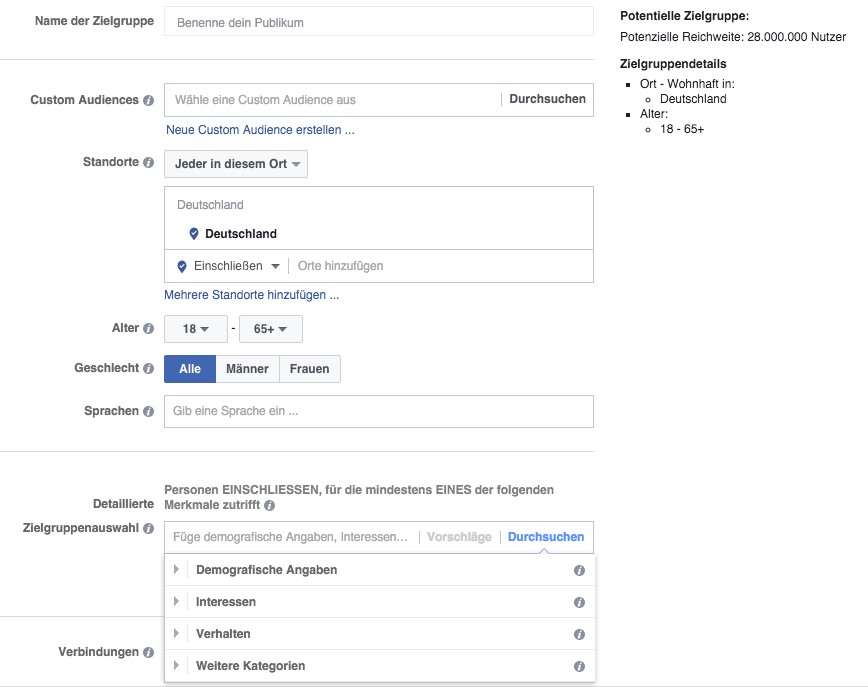Click info icon in Interessen row

[x=579, y=602]
